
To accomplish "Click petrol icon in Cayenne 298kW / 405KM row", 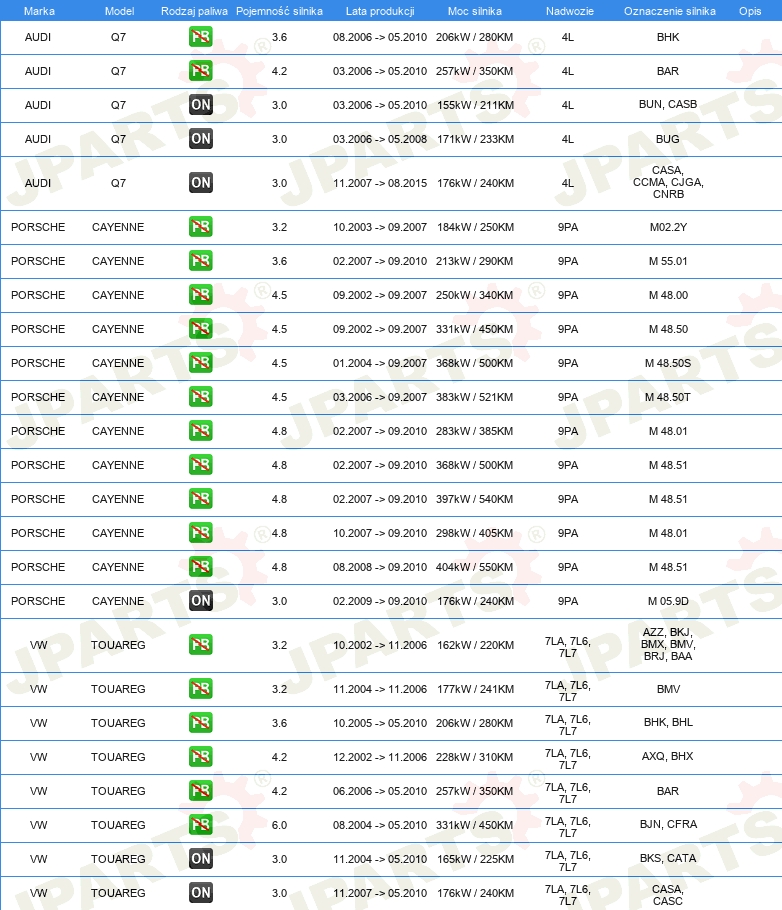I will coord(200,533).
